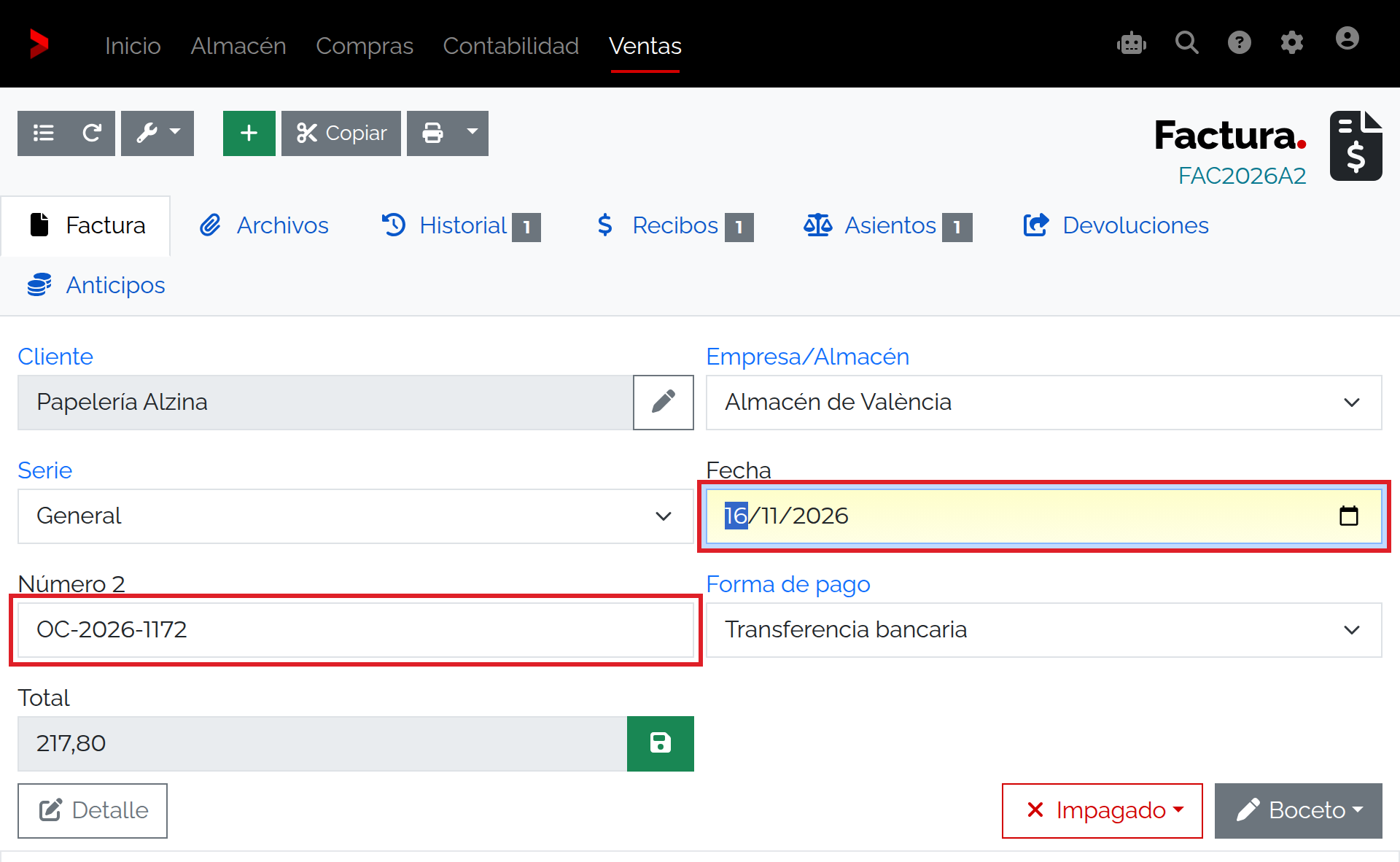Open the help question mark icon
The height and width of the screenshot is (862, 1400).
(x=1239, y=43)
